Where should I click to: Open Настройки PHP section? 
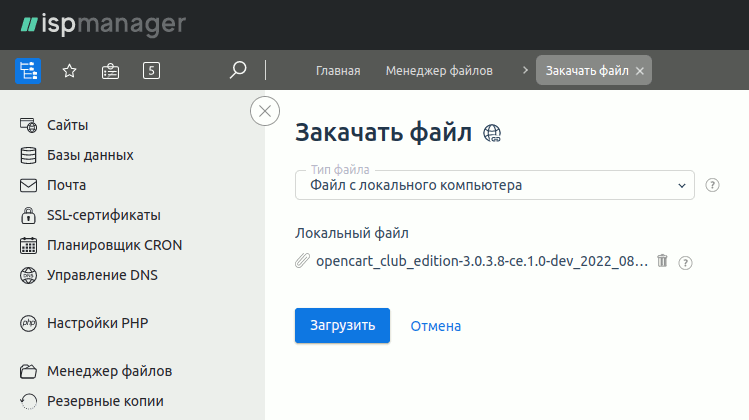click(x=97, y=323)
